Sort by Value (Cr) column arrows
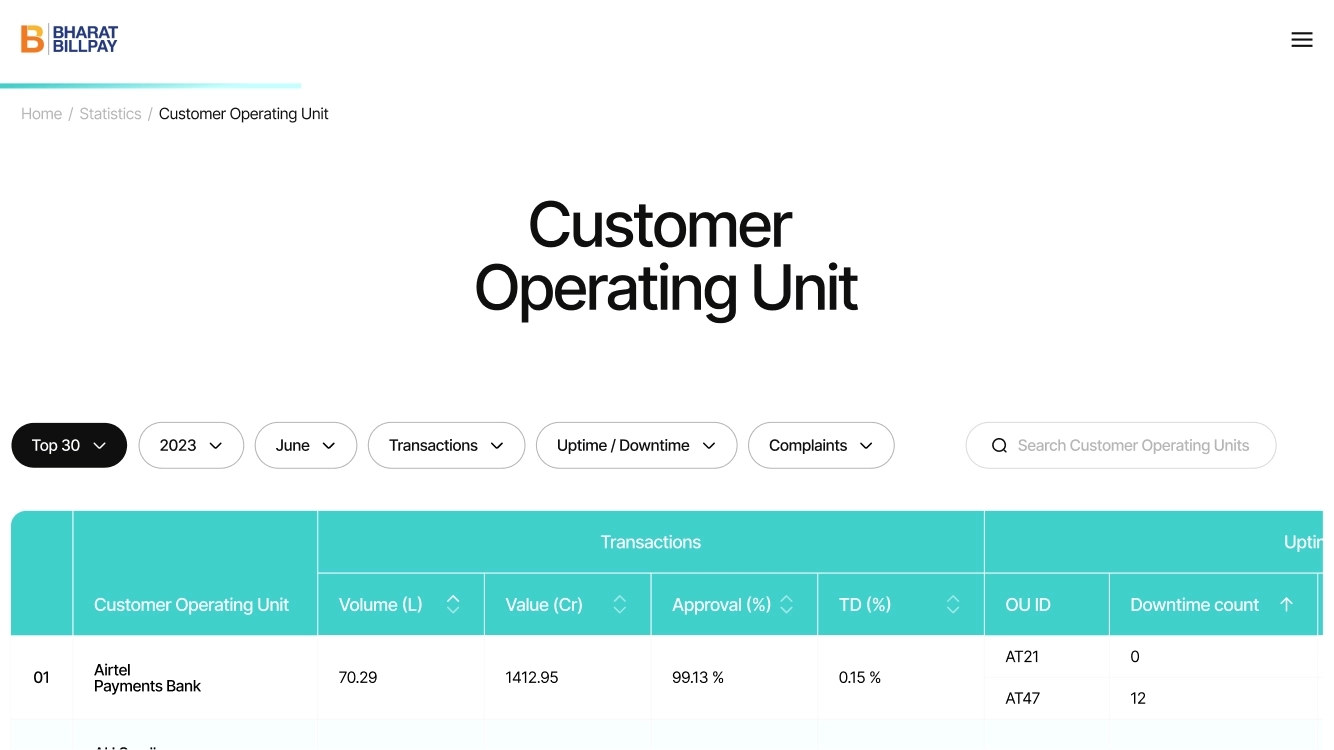 (619, 604)
